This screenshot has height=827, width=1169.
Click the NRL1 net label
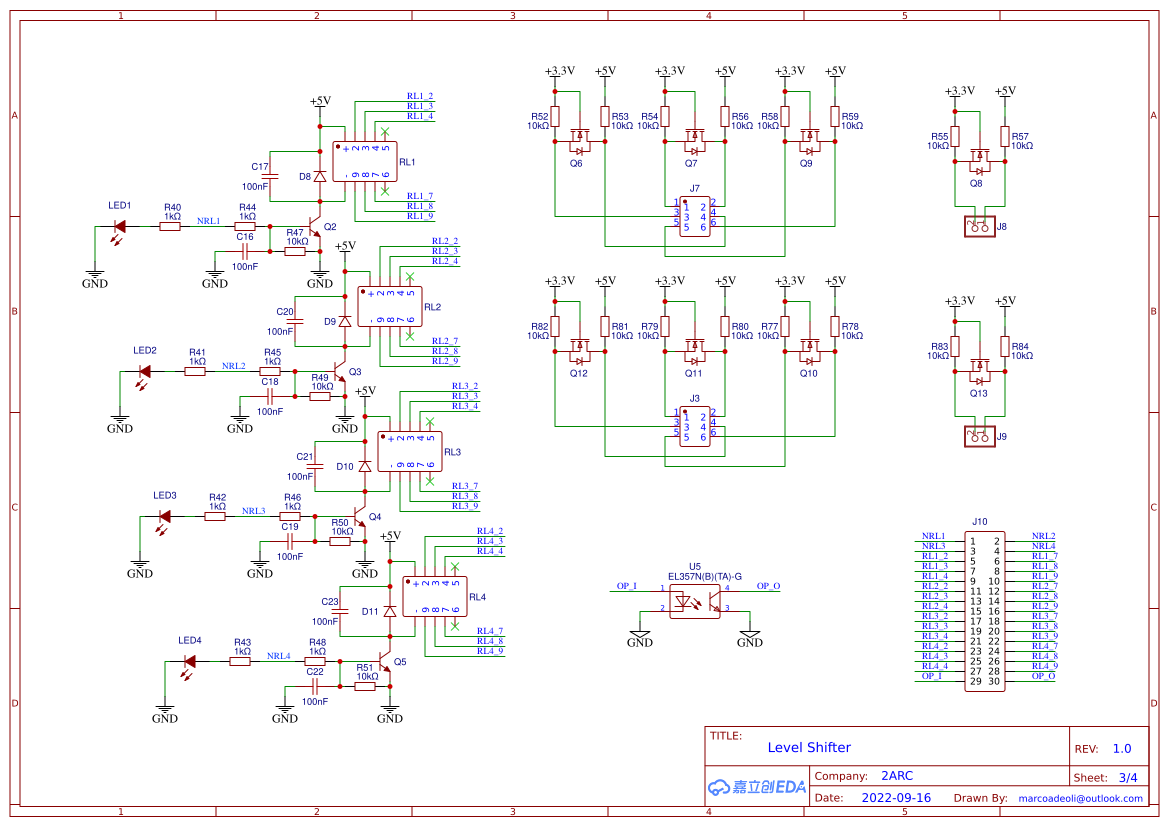pos(208,221)
